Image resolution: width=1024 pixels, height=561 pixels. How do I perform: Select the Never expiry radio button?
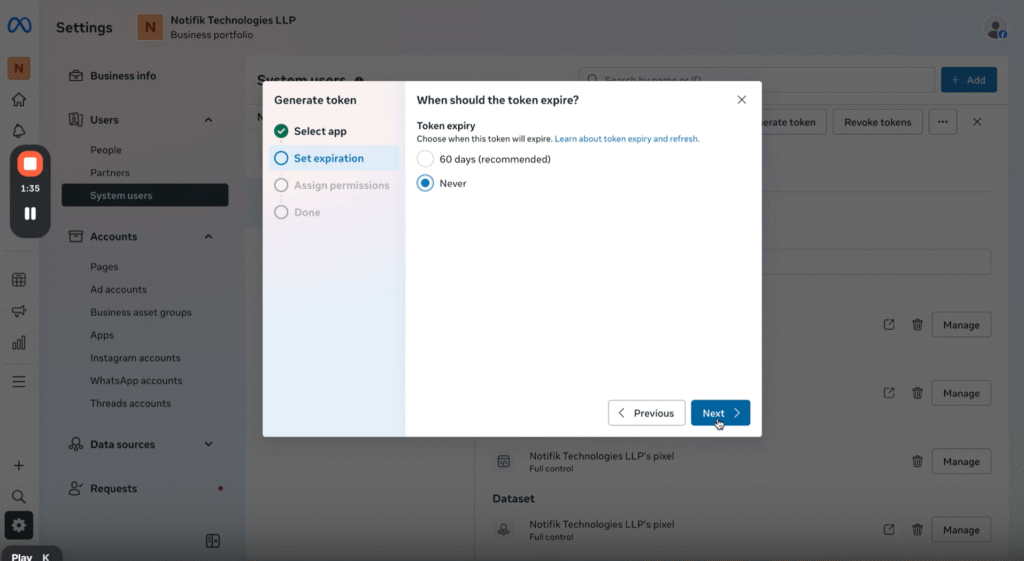click(x=426, y=183)
